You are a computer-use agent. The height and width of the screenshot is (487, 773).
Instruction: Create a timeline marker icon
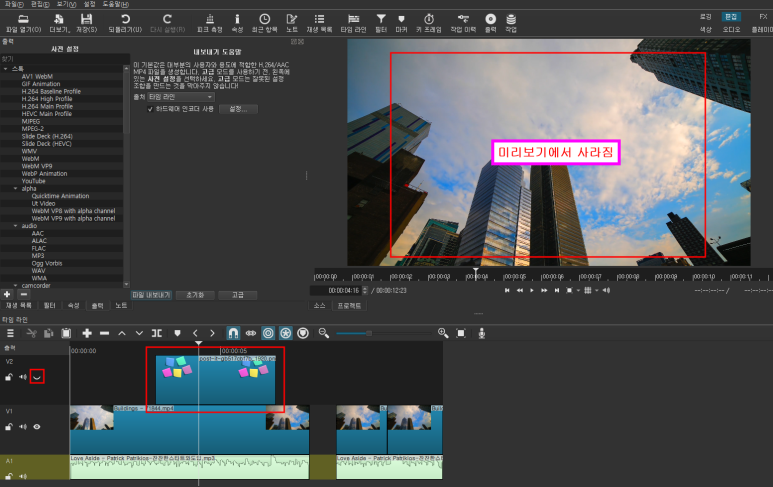tap(177, 333)
